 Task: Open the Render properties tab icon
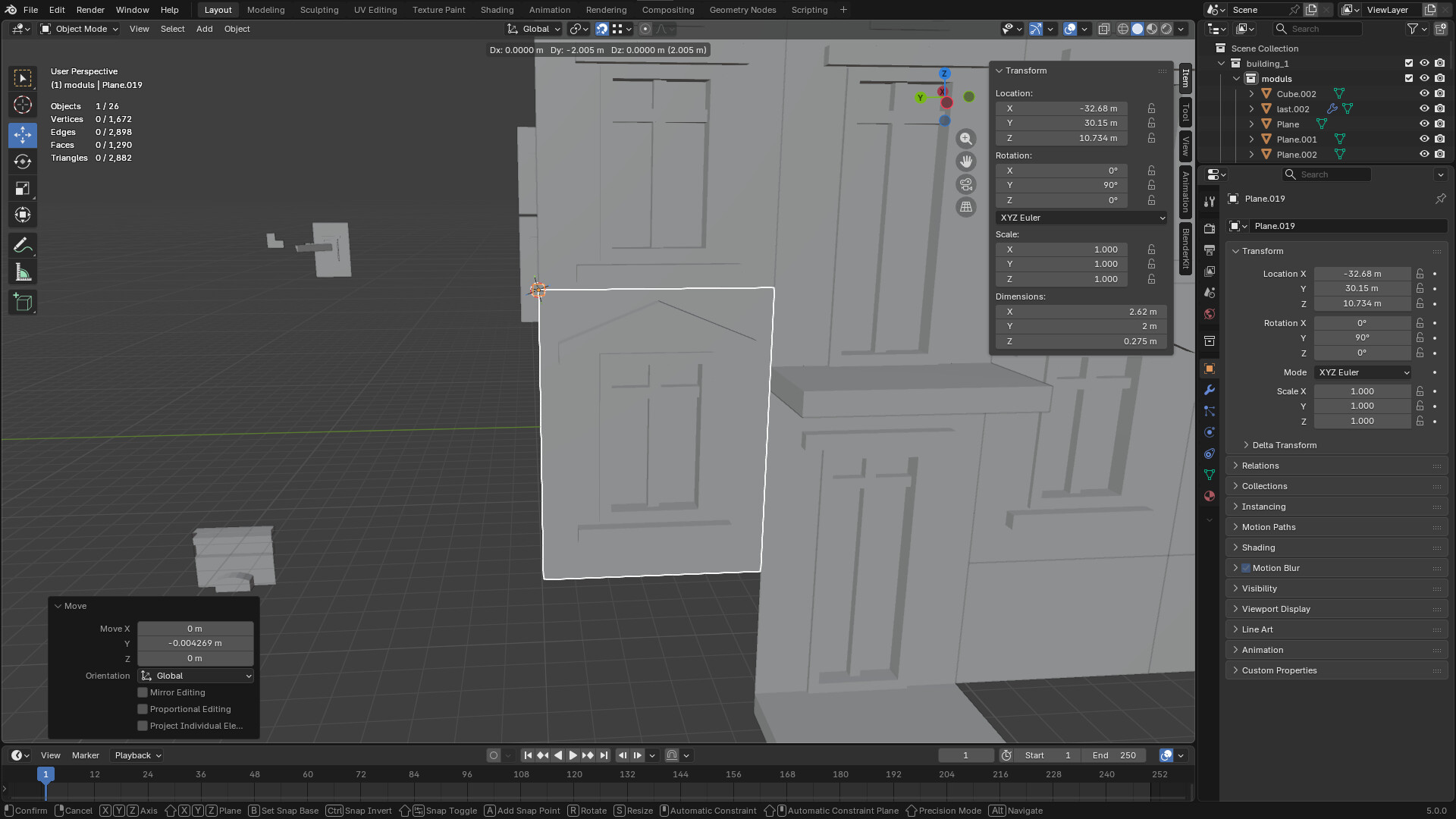tap(1210, 229)
